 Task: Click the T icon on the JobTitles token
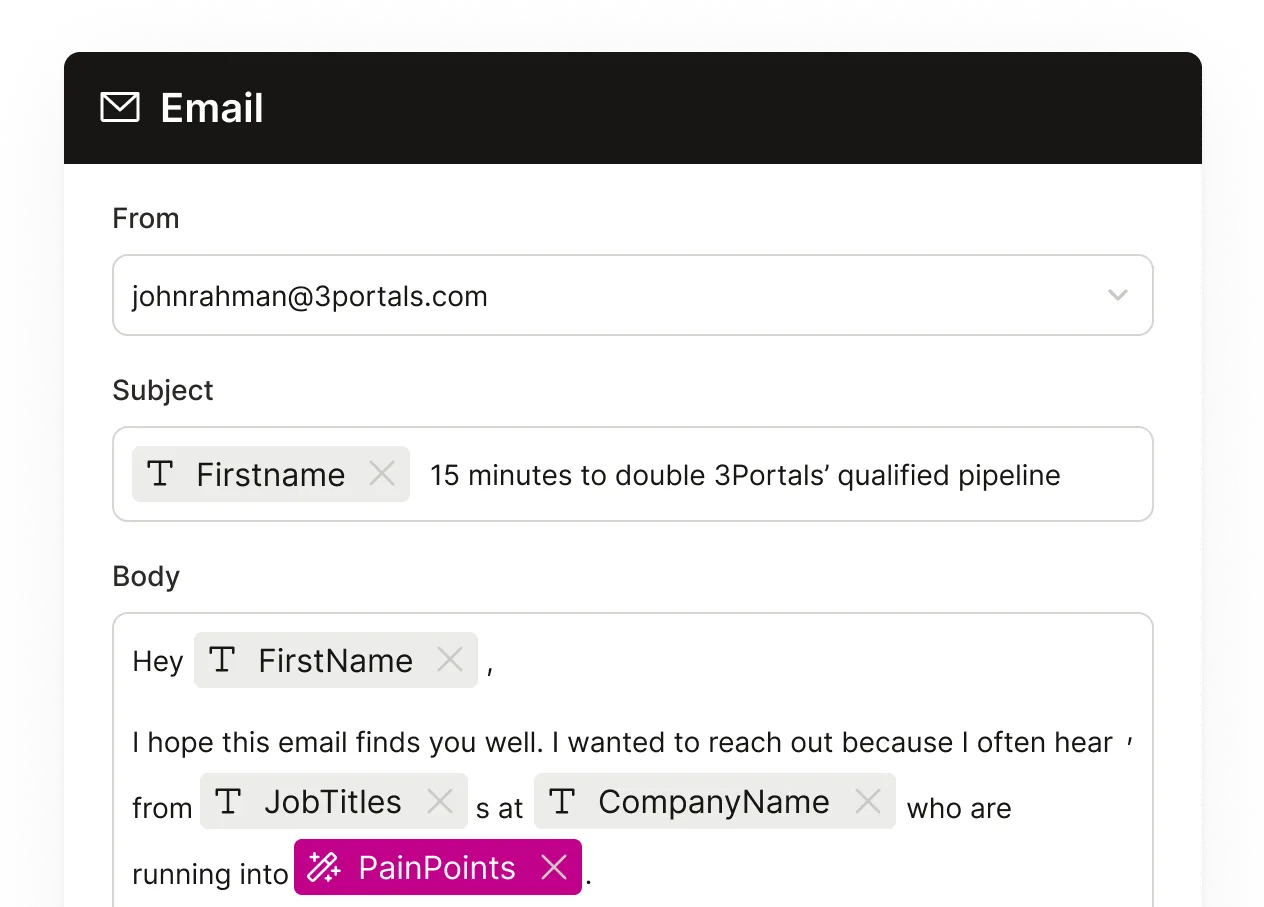tap(229, 801)
